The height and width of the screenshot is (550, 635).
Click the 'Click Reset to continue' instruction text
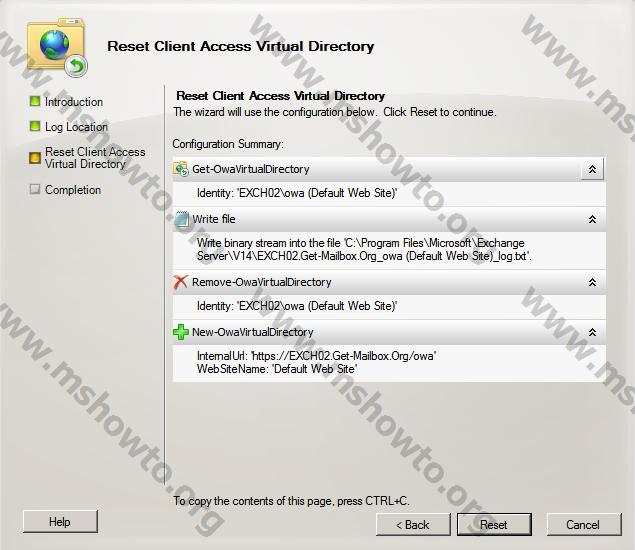tap(440, 112)
